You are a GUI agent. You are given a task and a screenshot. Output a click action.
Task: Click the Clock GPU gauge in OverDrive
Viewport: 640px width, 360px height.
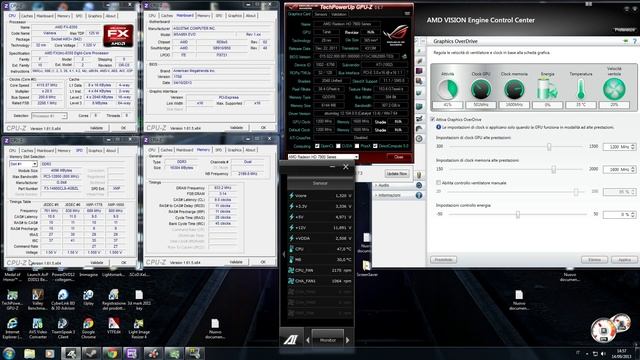[481, 89]
